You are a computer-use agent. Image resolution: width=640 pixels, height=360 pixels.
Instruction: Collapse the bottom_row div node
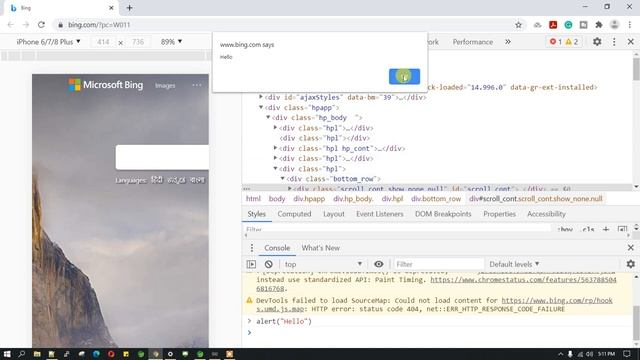pos(282,178)
